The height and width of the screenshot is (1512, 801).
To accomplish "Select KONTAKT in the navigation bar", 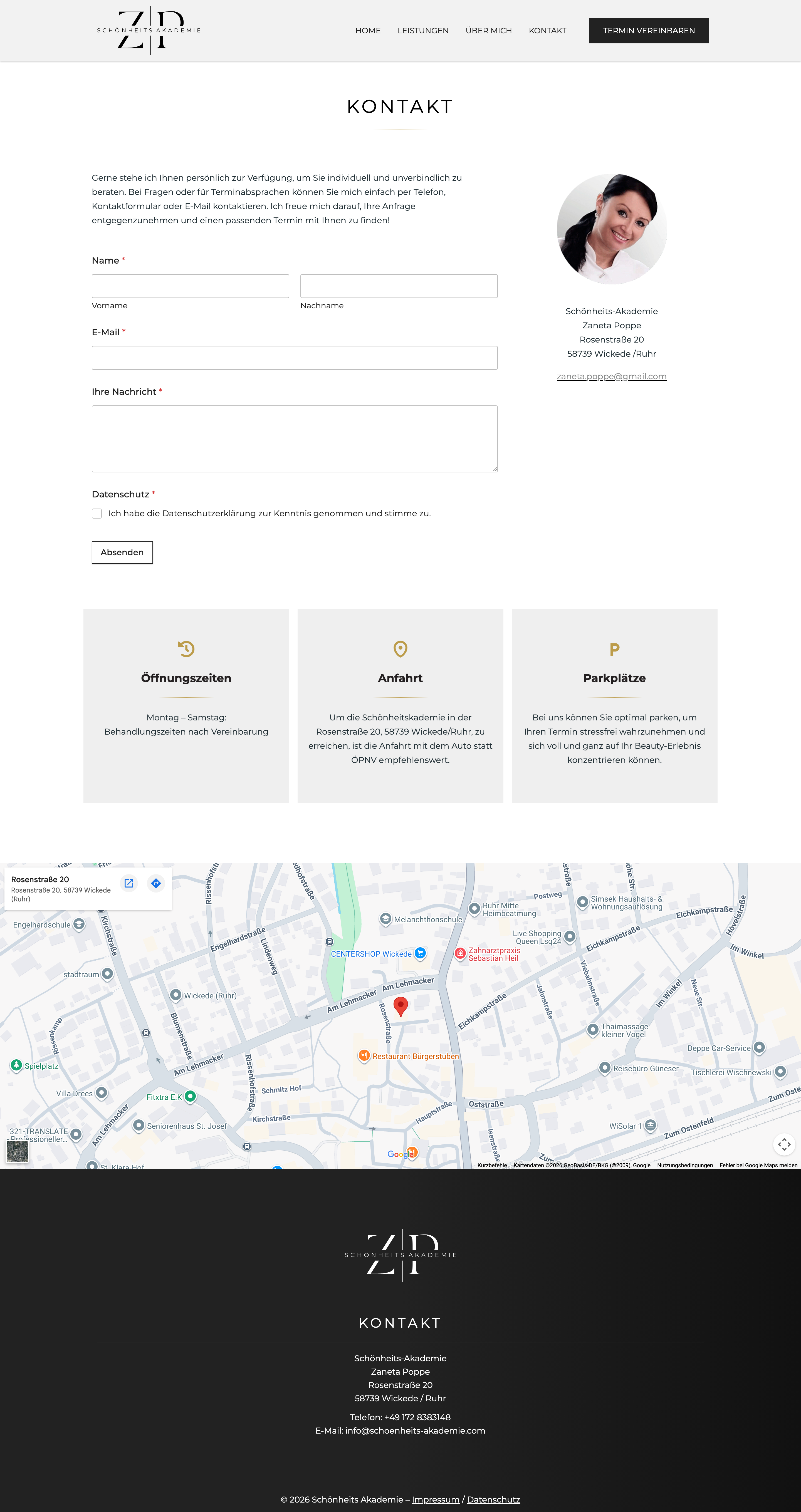I will [547, 31].
